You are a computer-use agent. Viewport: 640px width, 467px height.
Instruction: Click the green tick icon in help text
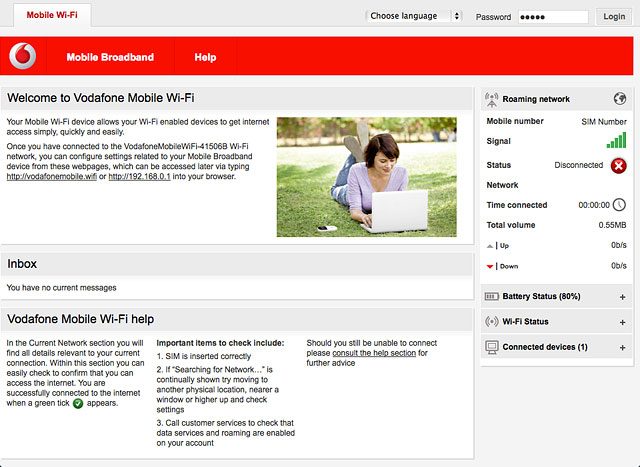point(78,403)
